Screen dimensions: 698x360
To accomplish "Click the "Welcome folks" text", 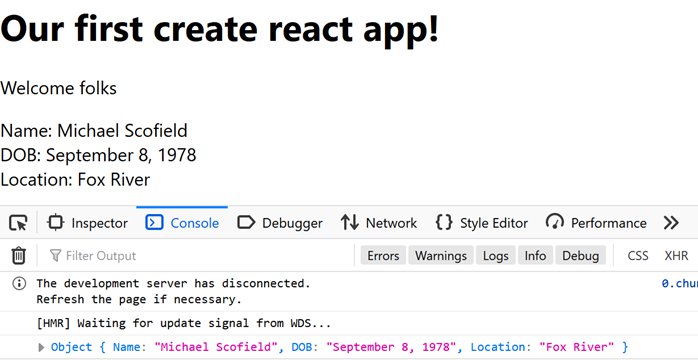I will click(58, 88).
